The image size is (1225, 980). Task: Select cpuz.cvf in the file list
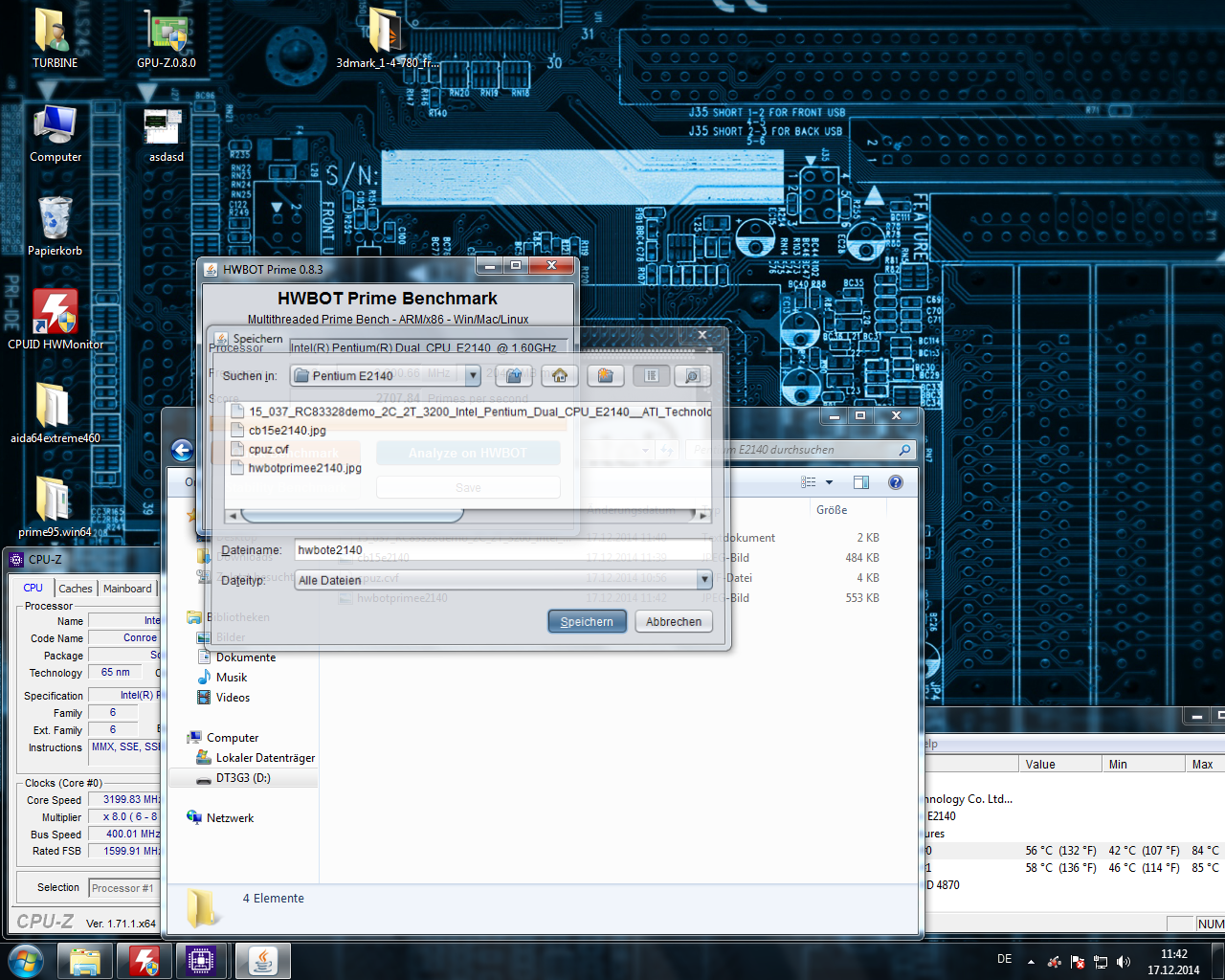coord(269,449)
